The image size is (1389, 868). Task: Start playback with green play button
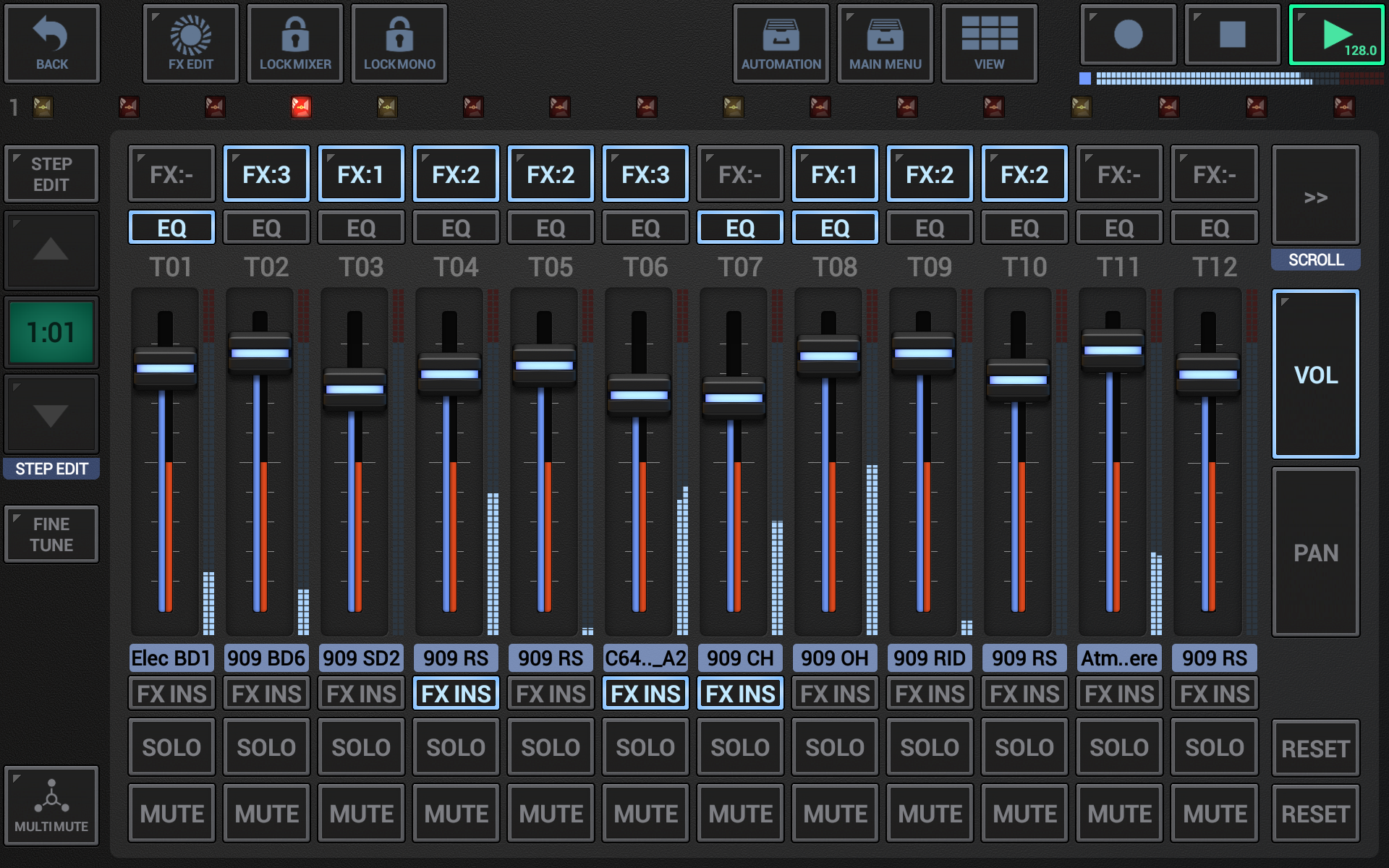[x=1336, y=35]
